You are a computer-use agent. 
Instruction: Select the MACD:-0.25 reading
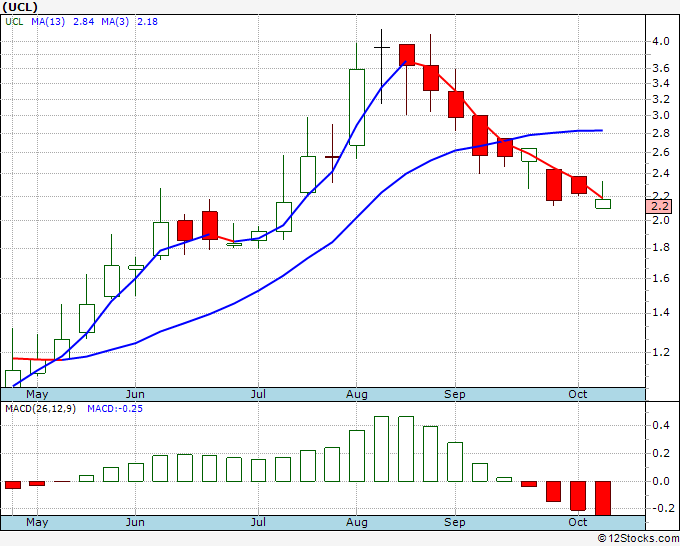tap(115, 409)
